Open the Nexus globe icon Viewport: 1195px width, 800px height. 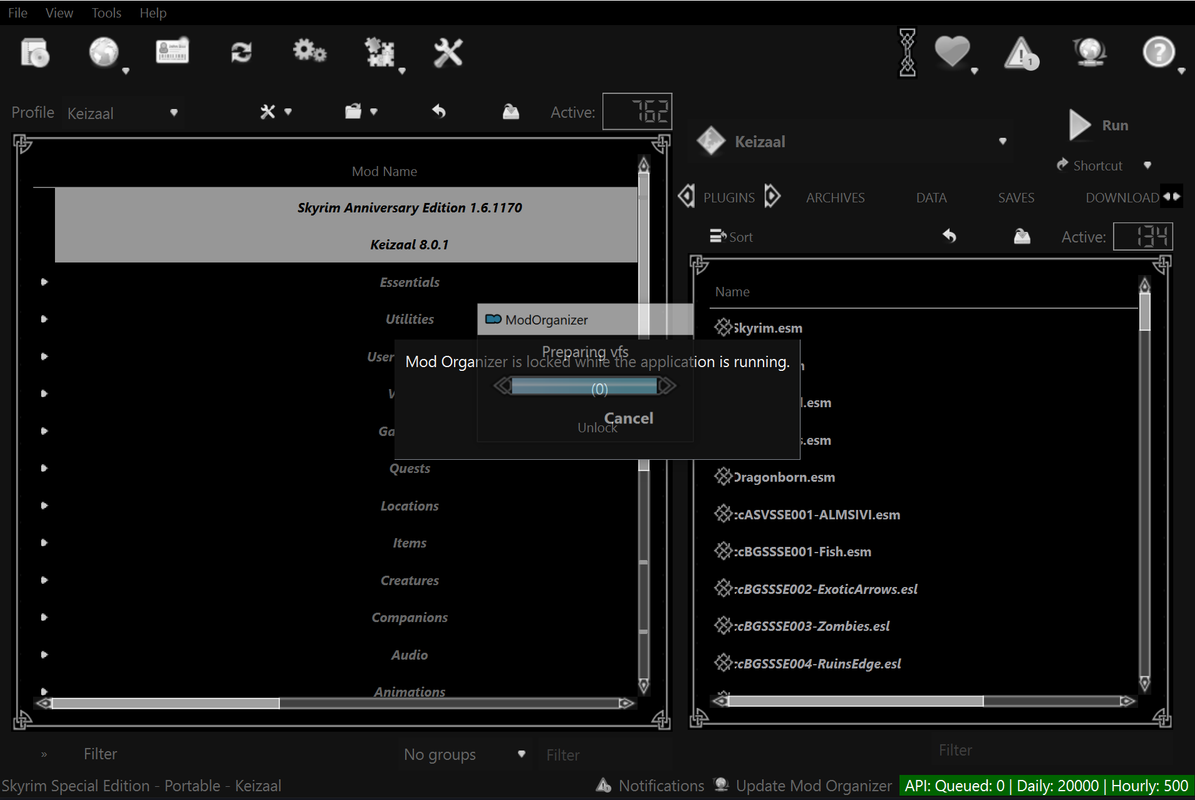[x=104, y=53]
